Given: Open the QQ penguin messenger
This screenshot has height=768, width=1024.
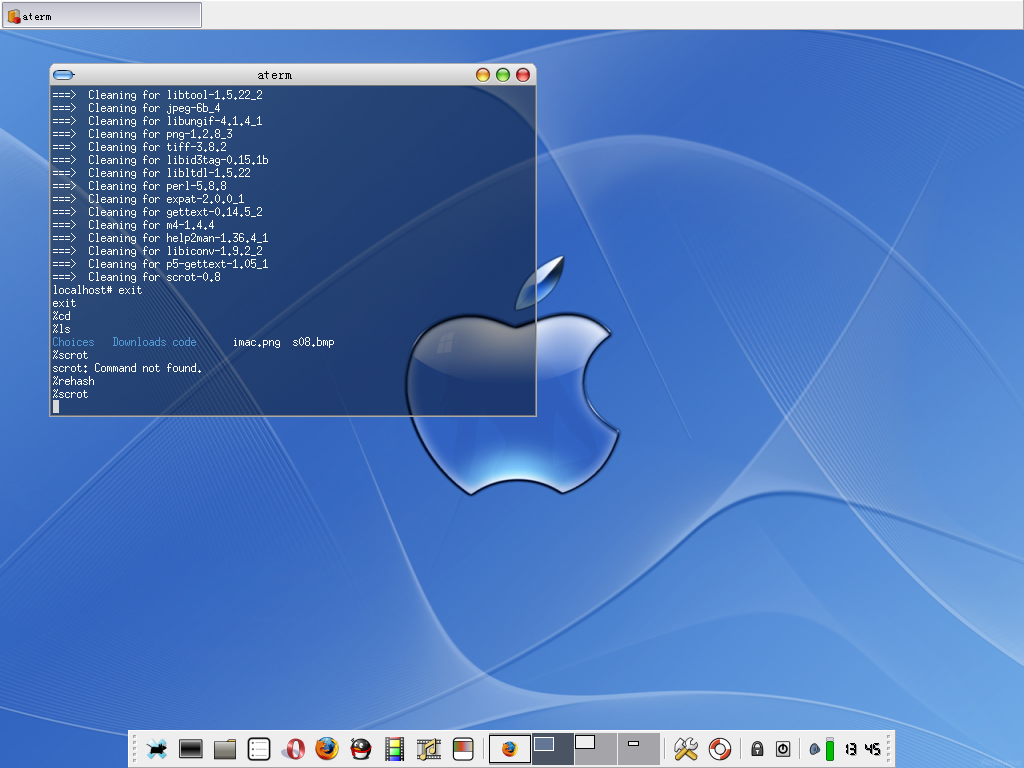Looking at the screenshot, I should [360, 748].
